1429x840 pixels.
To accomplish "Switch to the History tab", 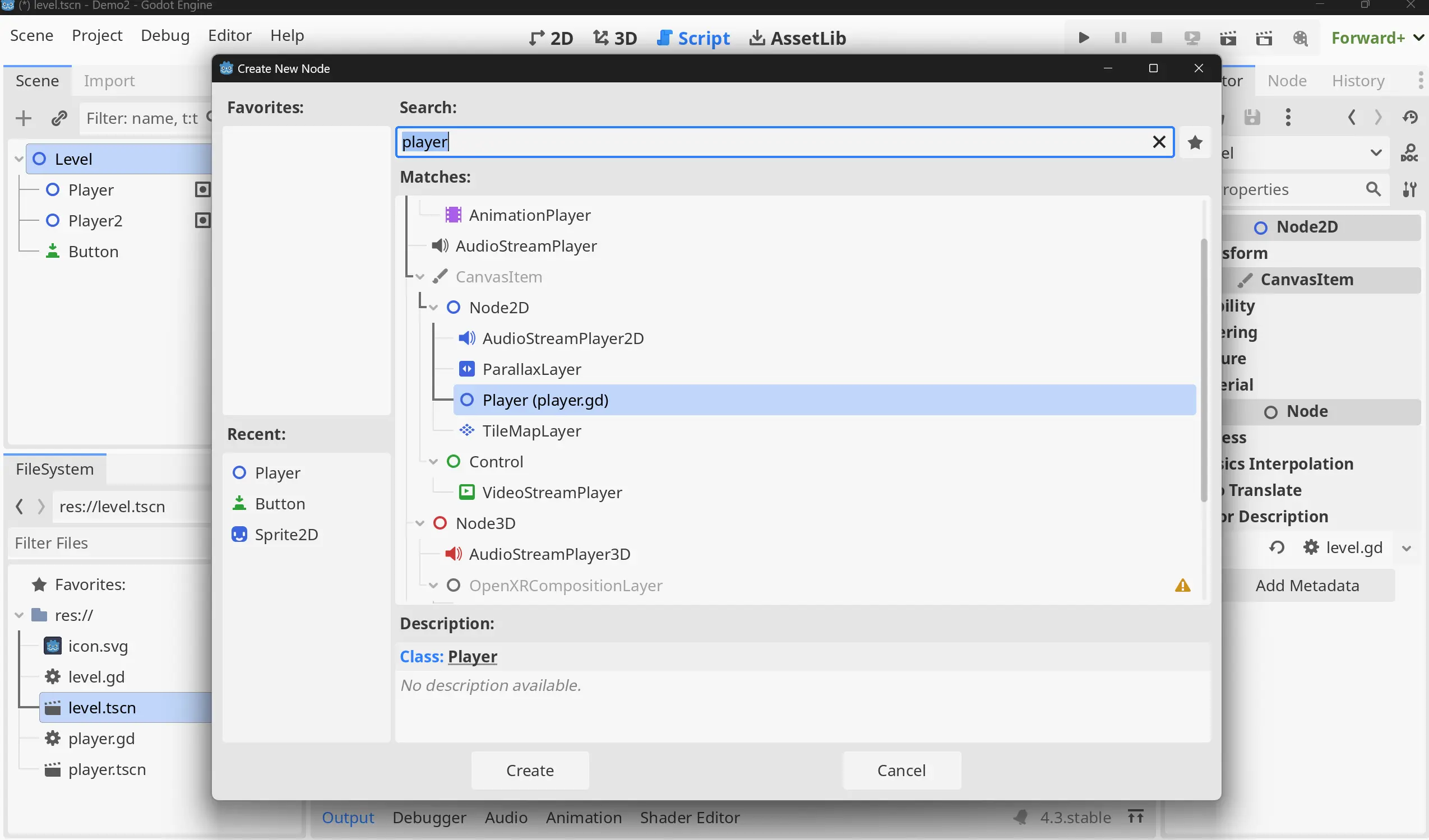I will point(1358,81).
